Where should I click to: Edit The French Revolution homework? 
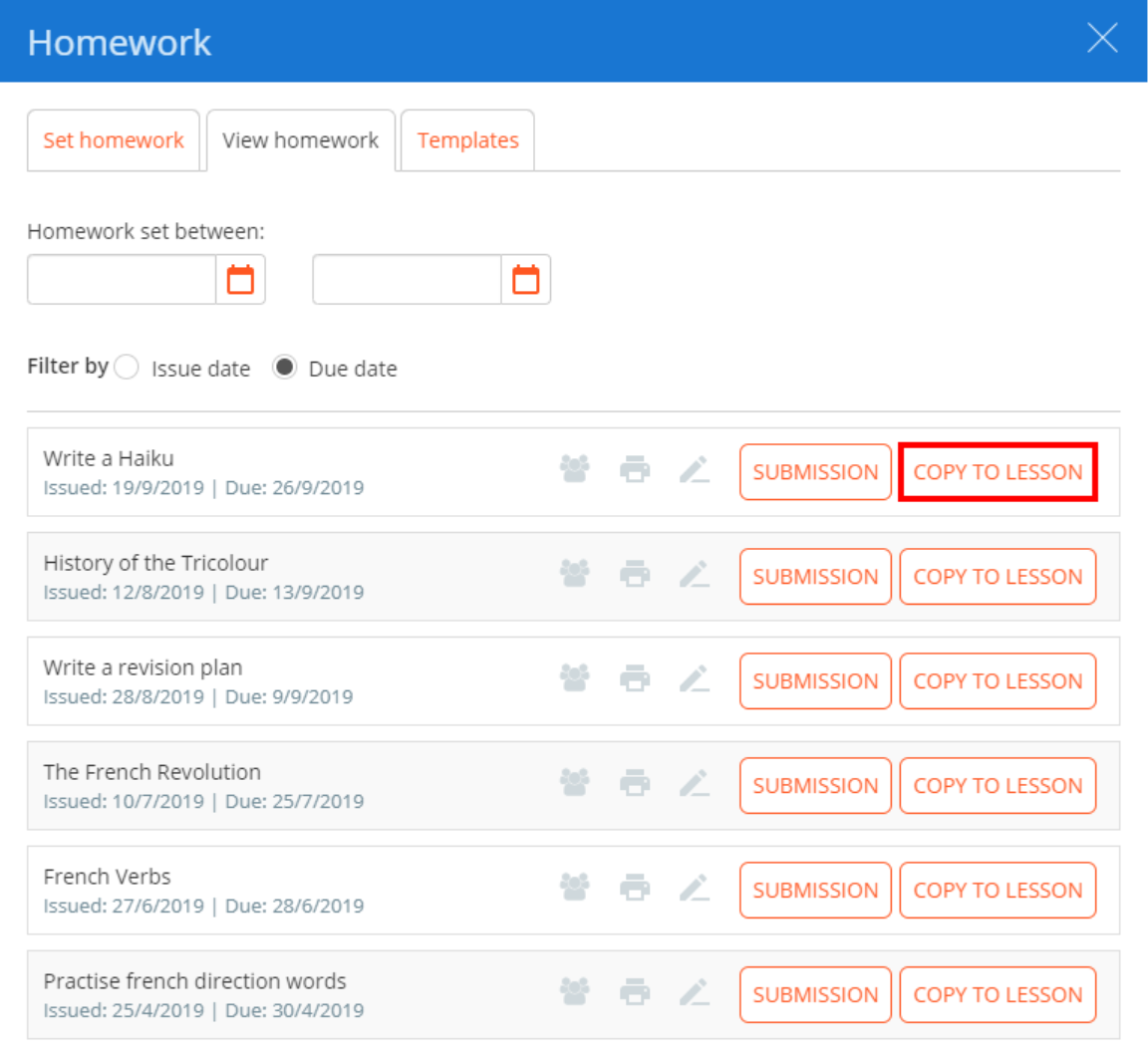point(694,784)
